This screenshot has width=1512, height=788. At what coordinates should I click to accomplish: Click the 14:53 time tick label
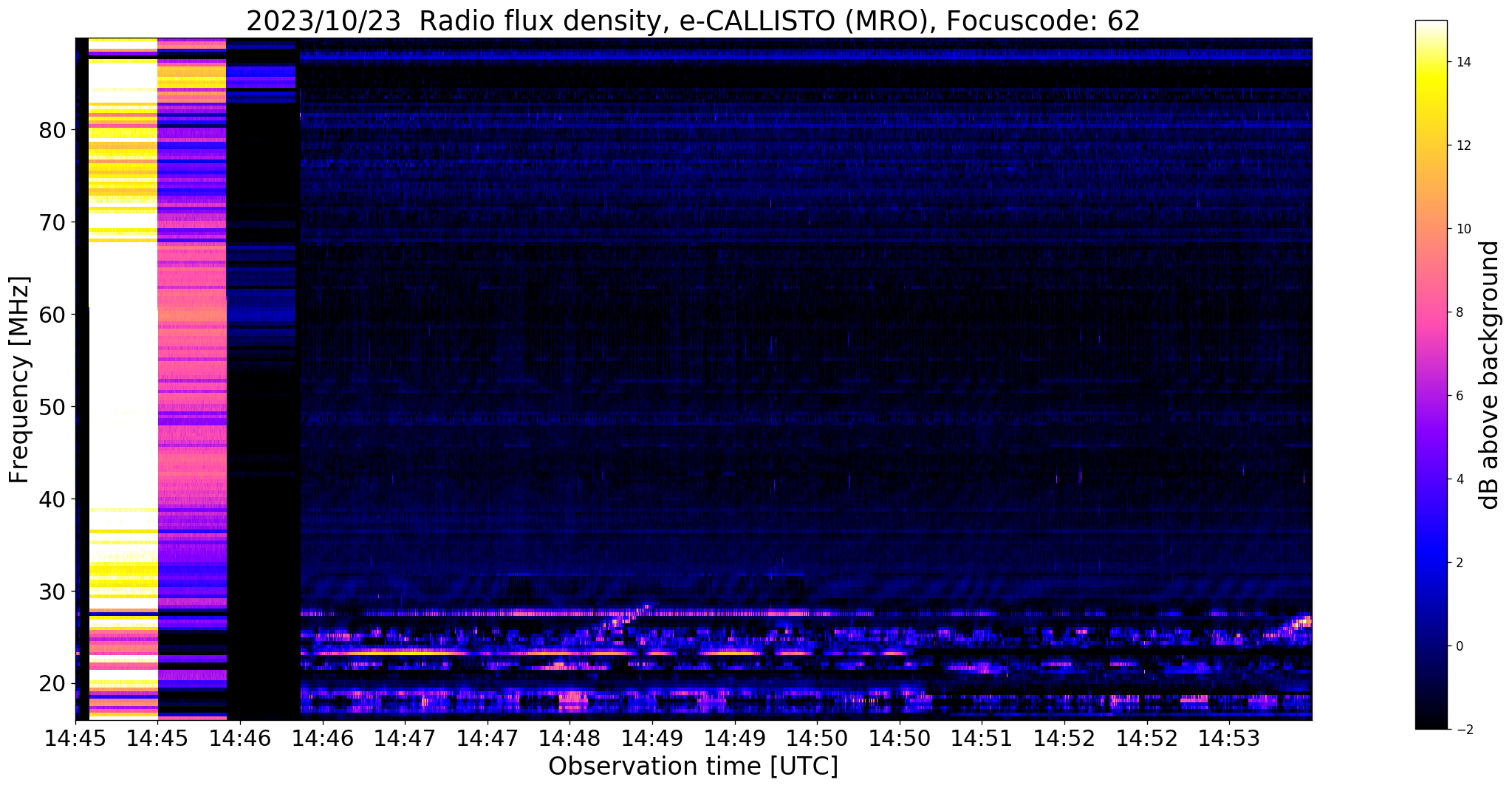1229,739
